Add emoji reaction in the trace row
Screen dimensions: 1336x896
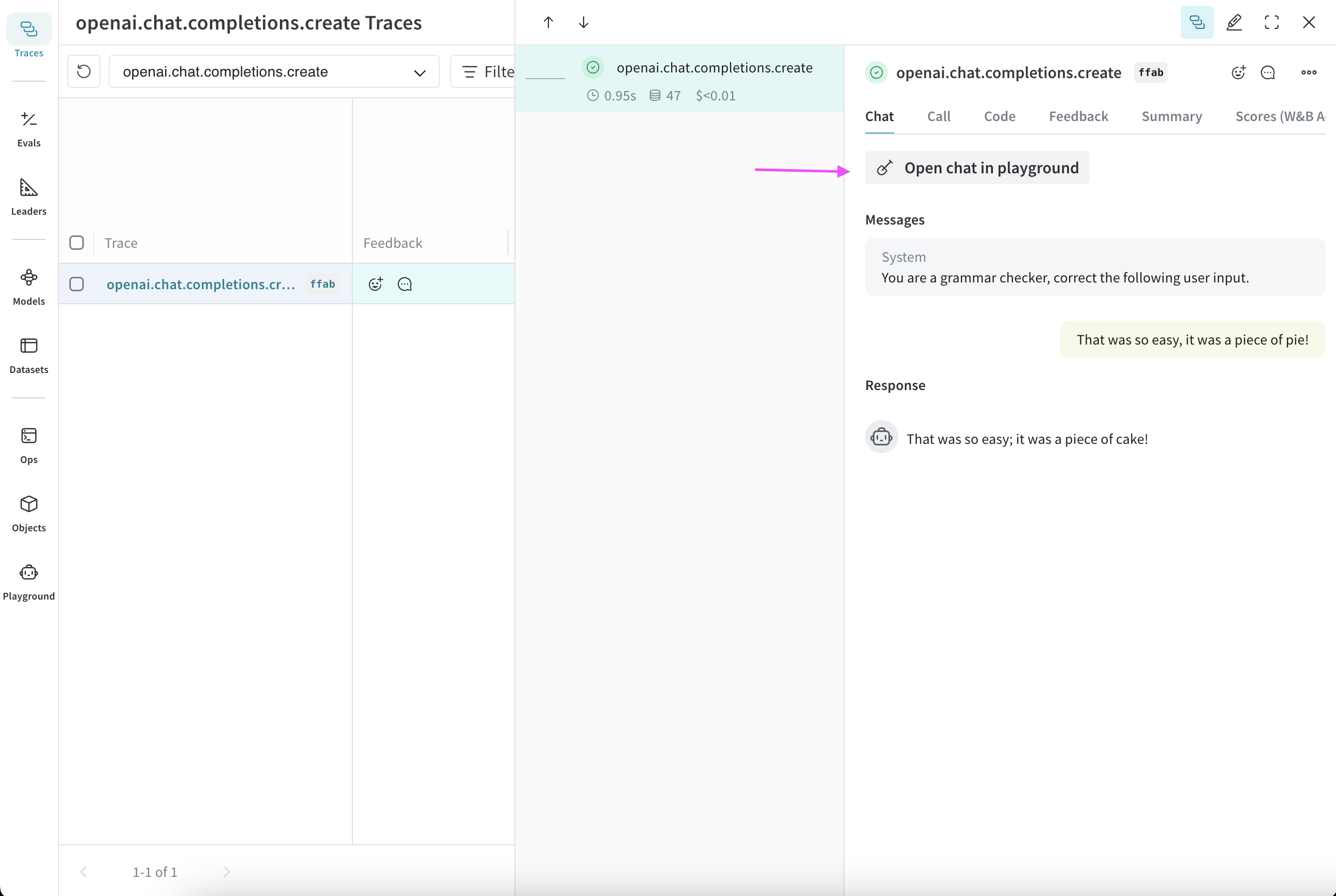coord(376,284)
